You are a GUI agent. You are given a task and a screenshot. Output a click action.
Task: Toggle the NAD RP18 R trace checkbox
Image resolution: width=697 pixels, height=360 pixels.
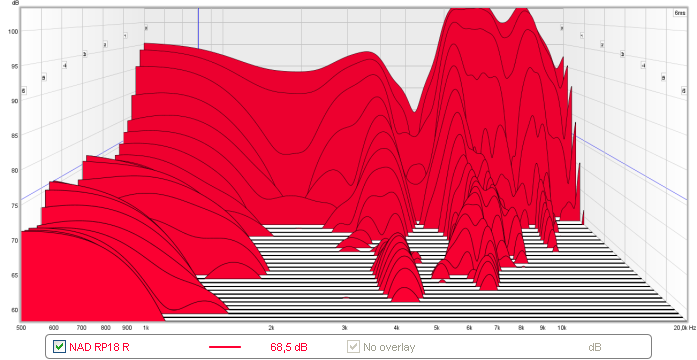point(59,346)
